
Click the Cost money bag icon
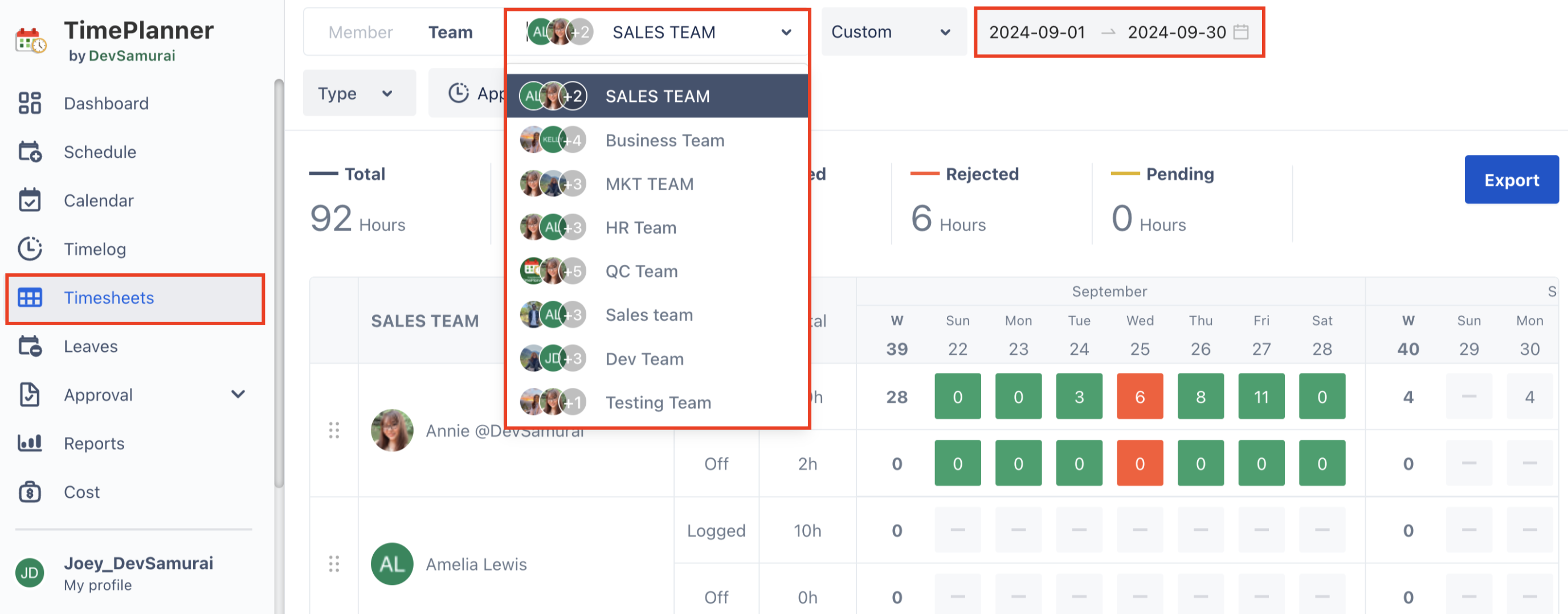[29, 492]
